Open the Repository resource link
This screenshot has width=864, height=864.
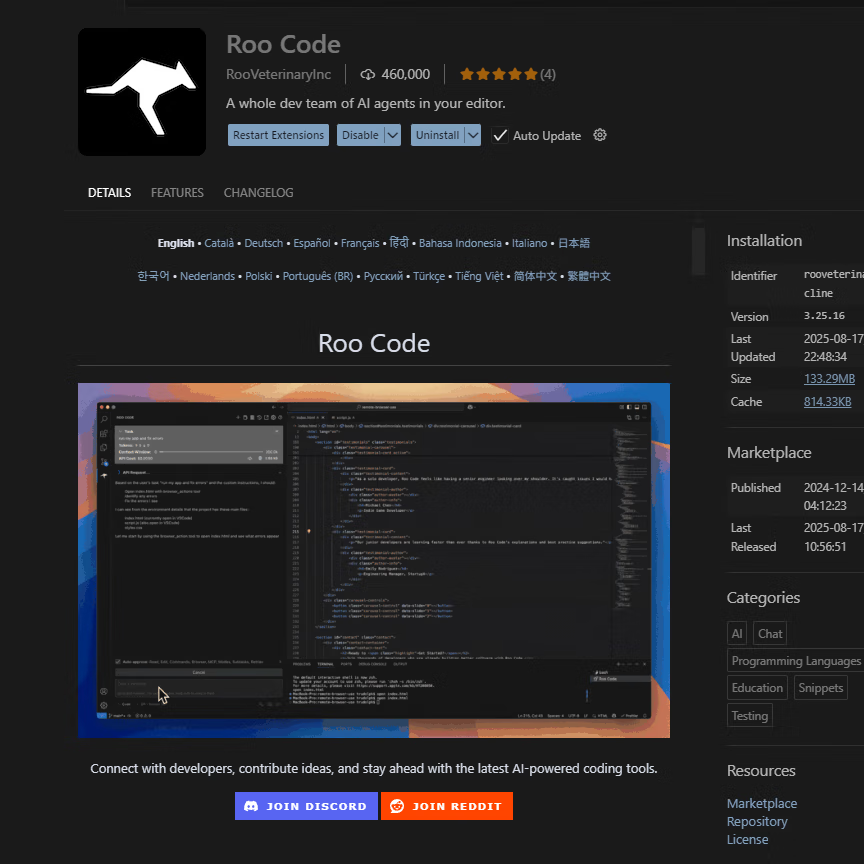(757, 821)
